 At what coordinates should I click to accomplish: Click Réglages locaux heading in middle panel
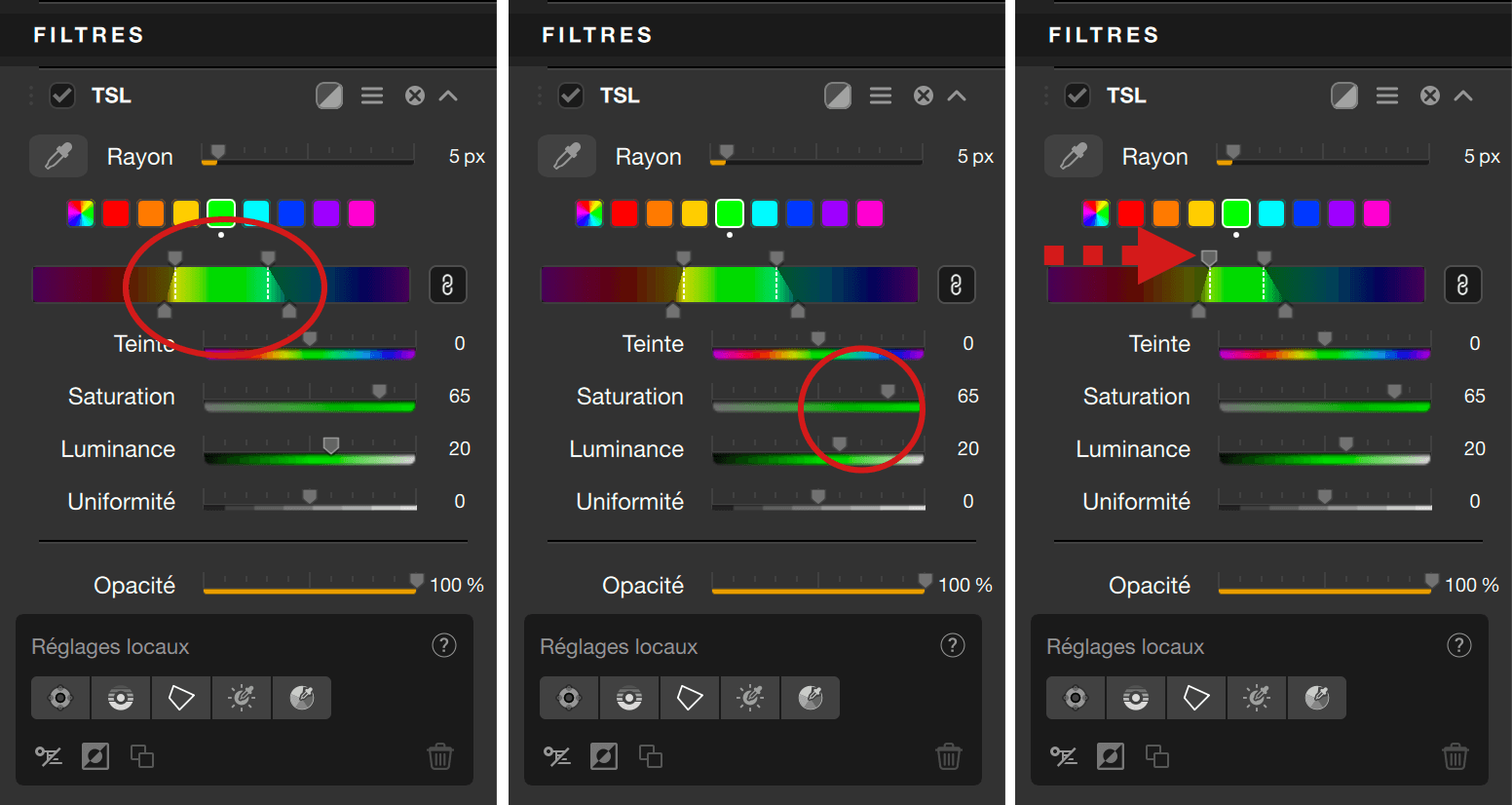[x=619, y=647]
